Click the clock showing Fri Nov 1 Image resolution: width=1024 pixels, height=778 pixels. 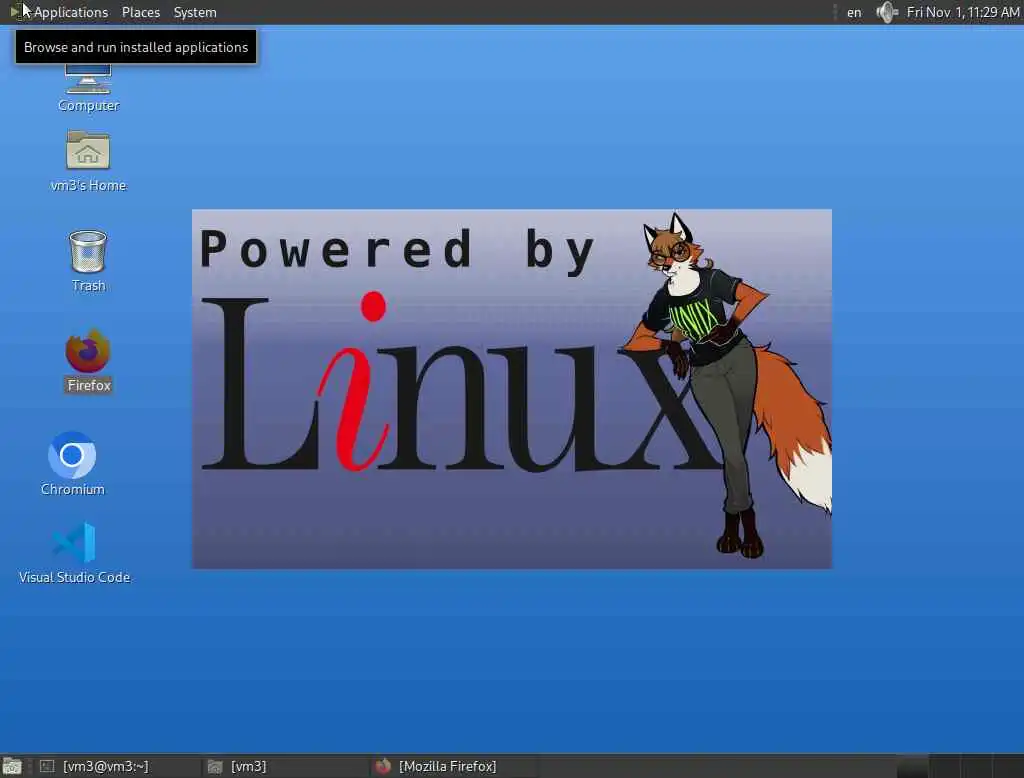tap(963, 12)
